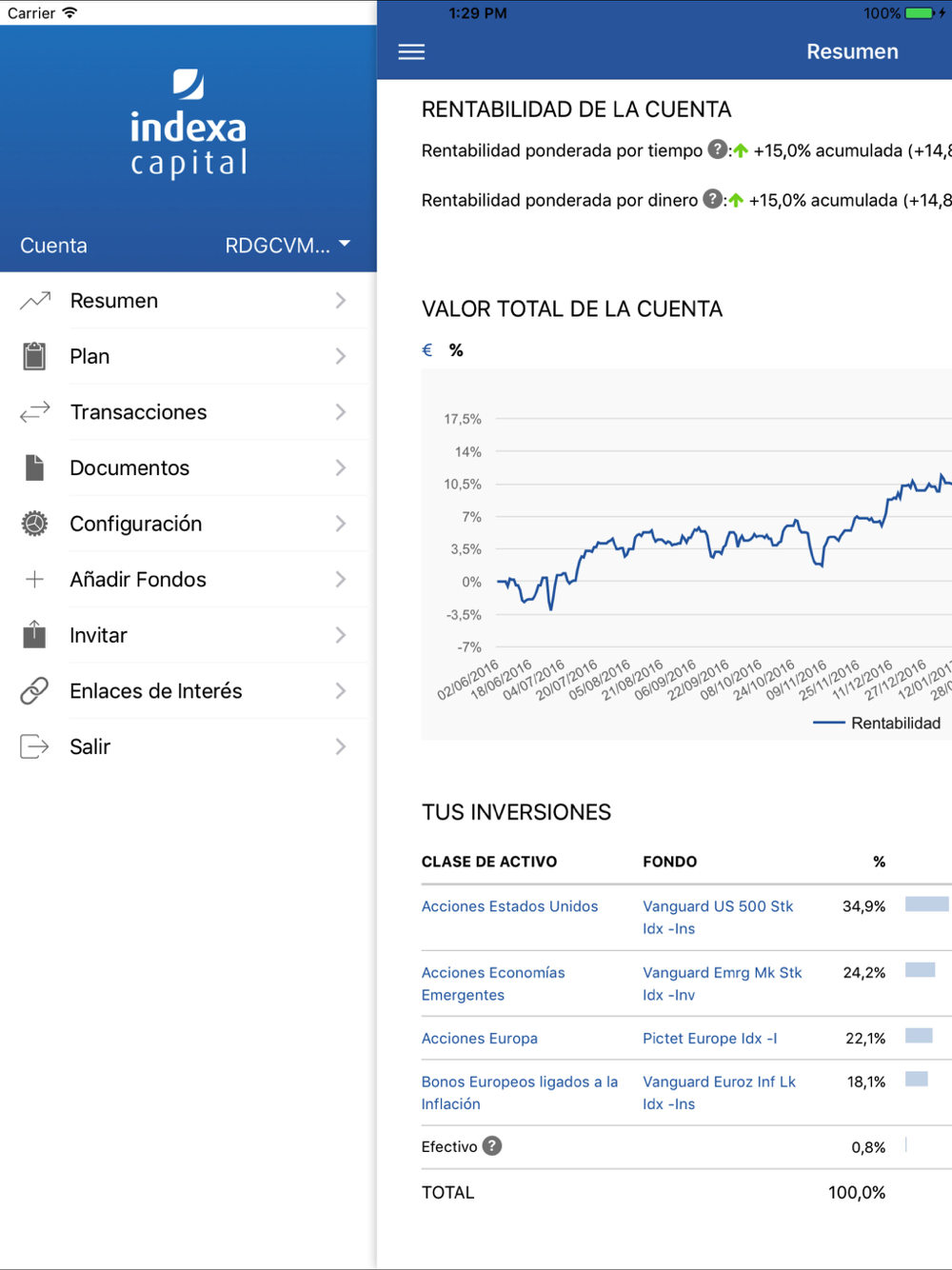The width and height of the screenshot is (952, 1270).
Task: Click the Resumen trend-line icon
Action: tap(35, 301)
